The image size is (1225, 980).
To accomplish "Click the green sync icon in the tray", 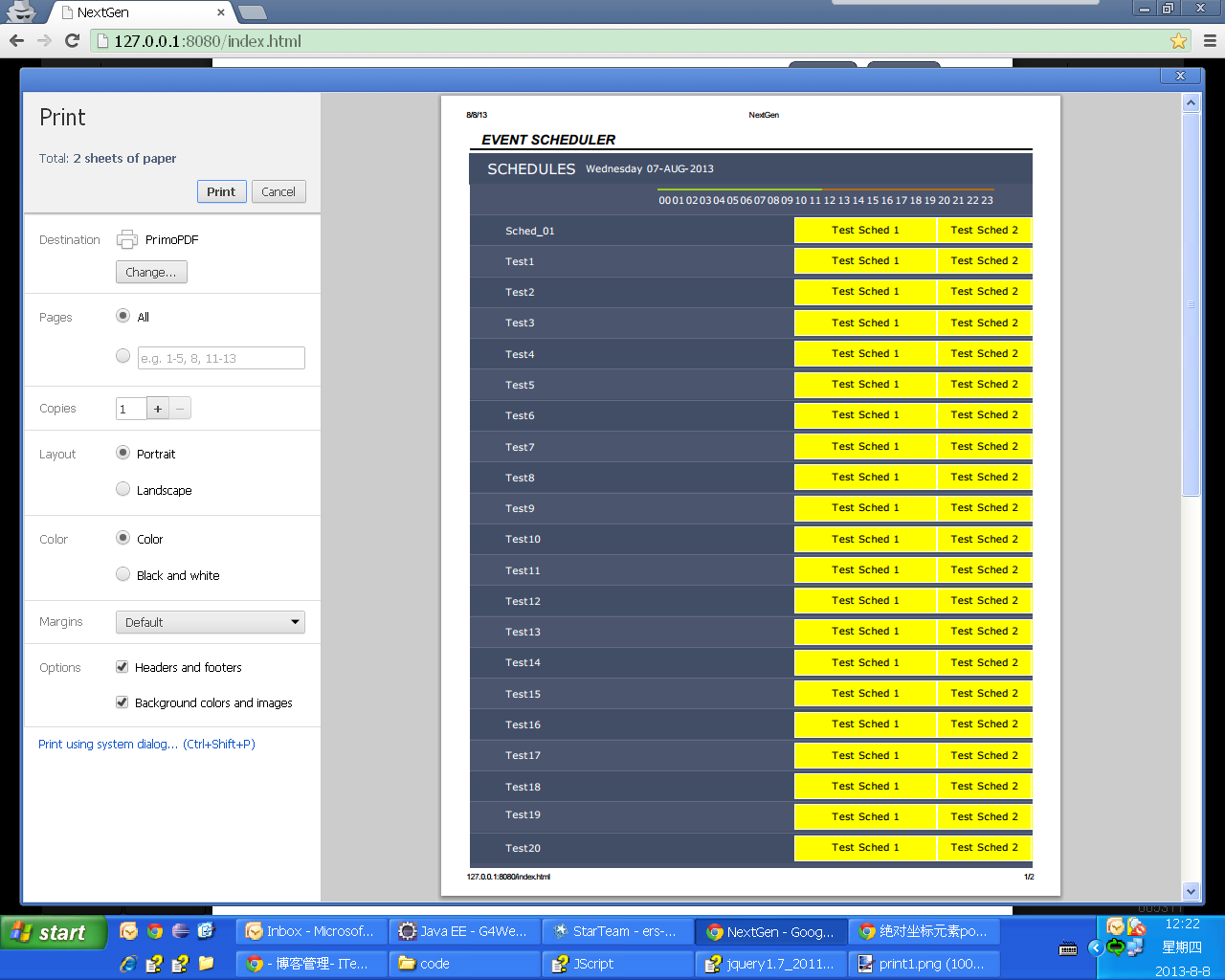I will [x=1115, y=947].
